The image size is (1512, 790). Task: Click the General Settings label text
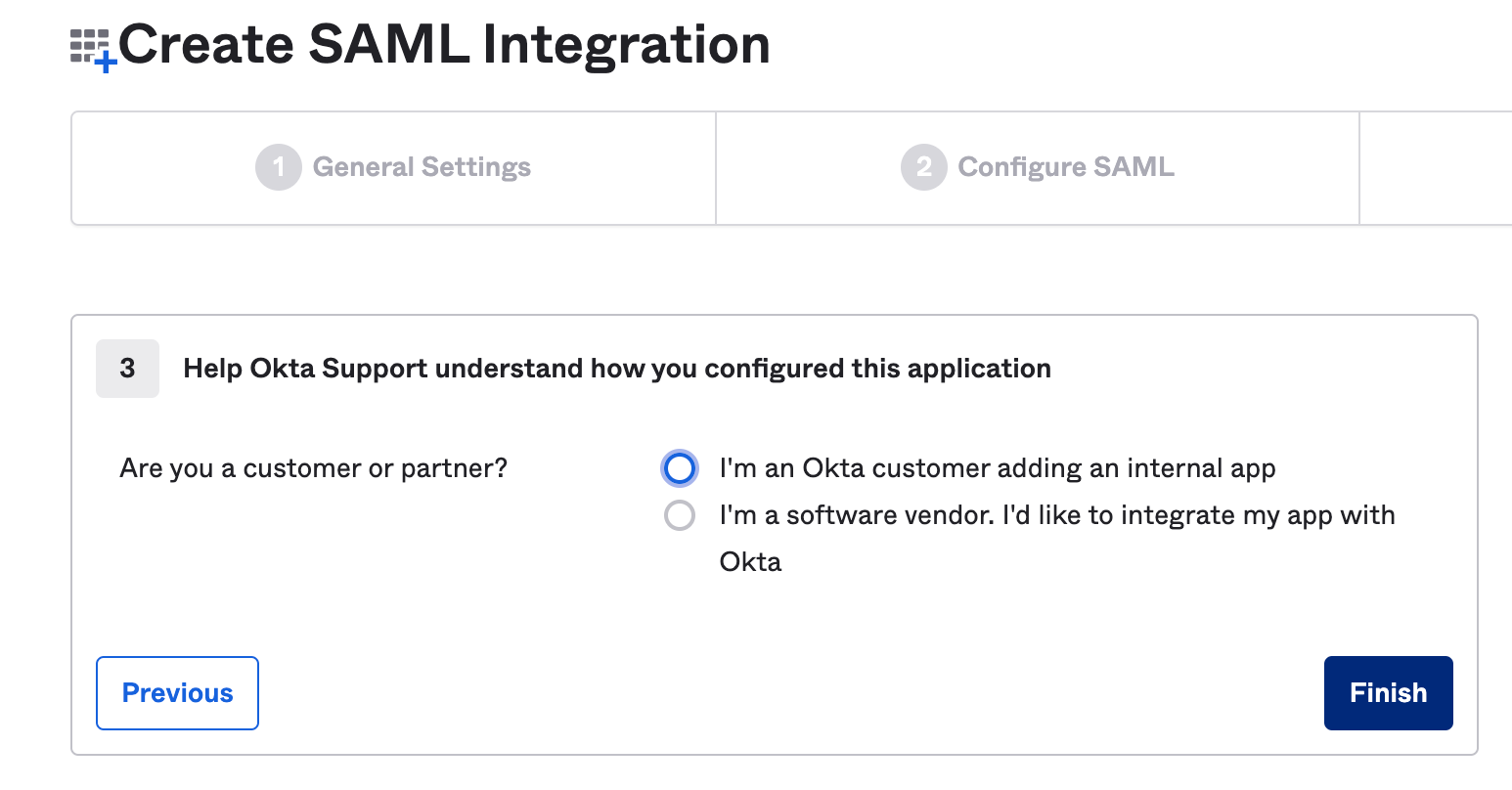(x=422, y=167)
